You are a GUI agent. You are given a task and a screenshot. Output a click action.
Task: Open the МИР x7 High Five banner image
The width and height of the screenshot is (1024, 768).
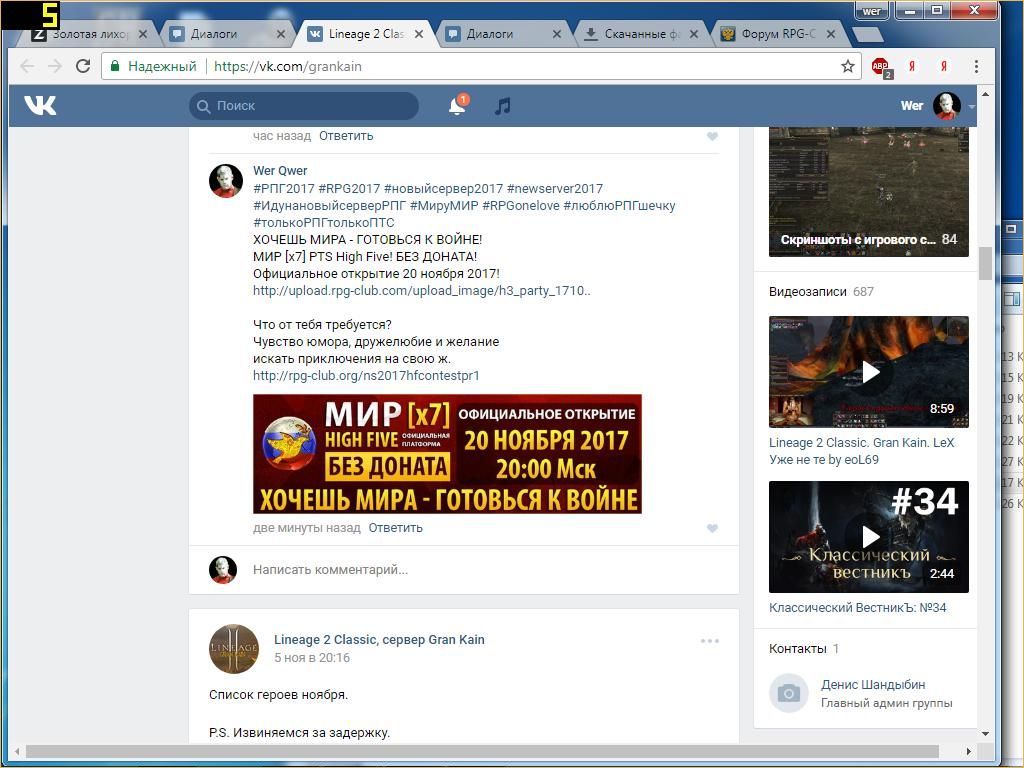(x=447, y=454)
